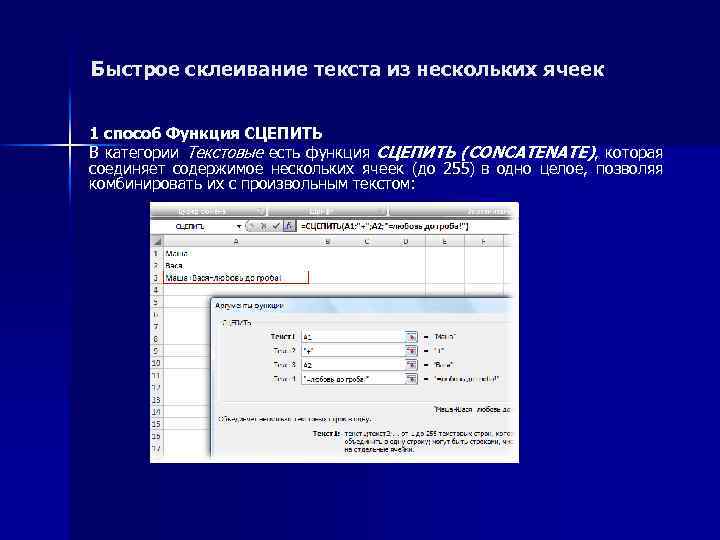Click the Аргументы функции dialog title bar
This screenshot has width=720, height=540.
pyautogui.click(x=362, y=305)
